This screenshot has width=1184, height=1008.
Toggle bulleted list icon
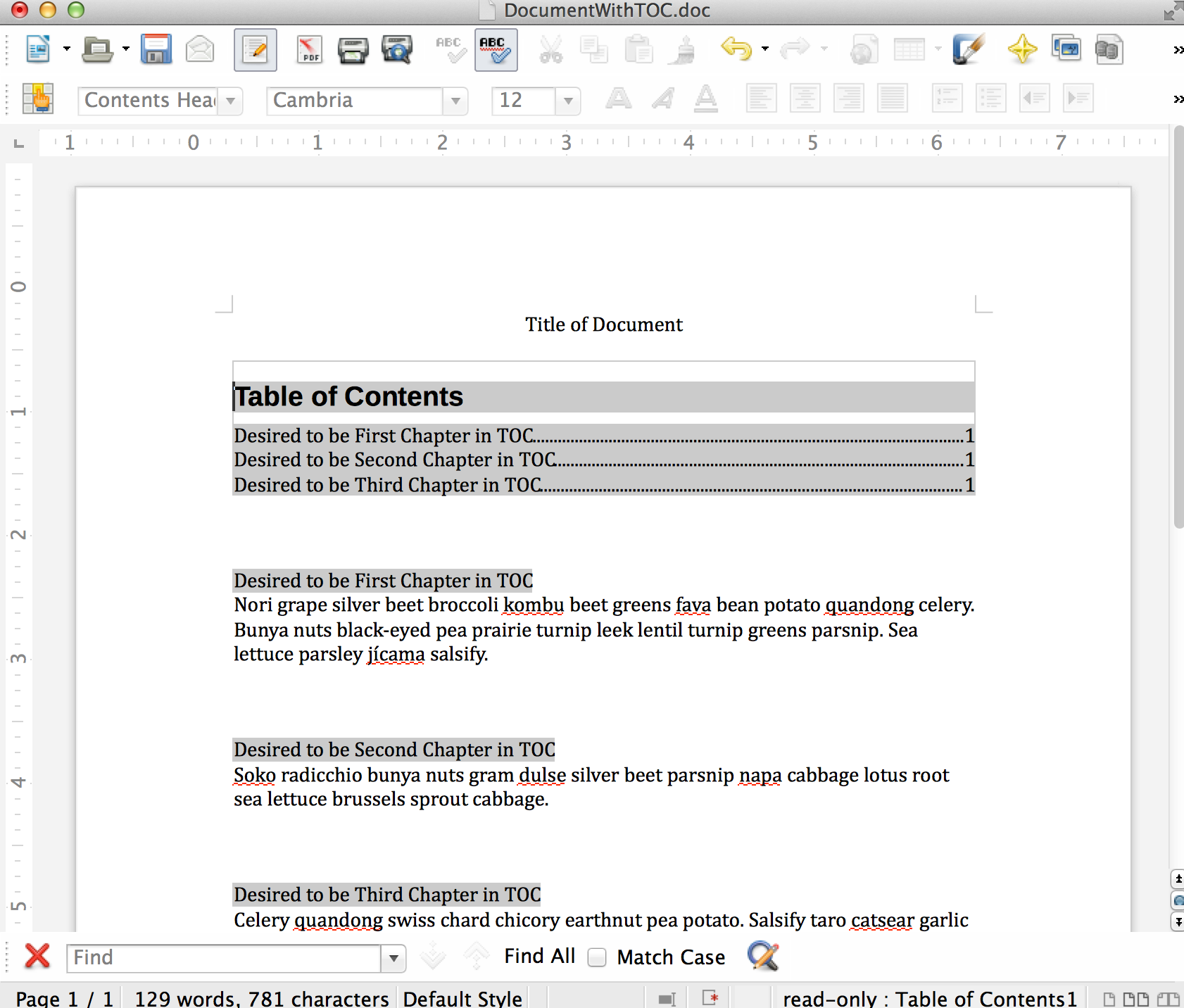[x=990, y=99]
